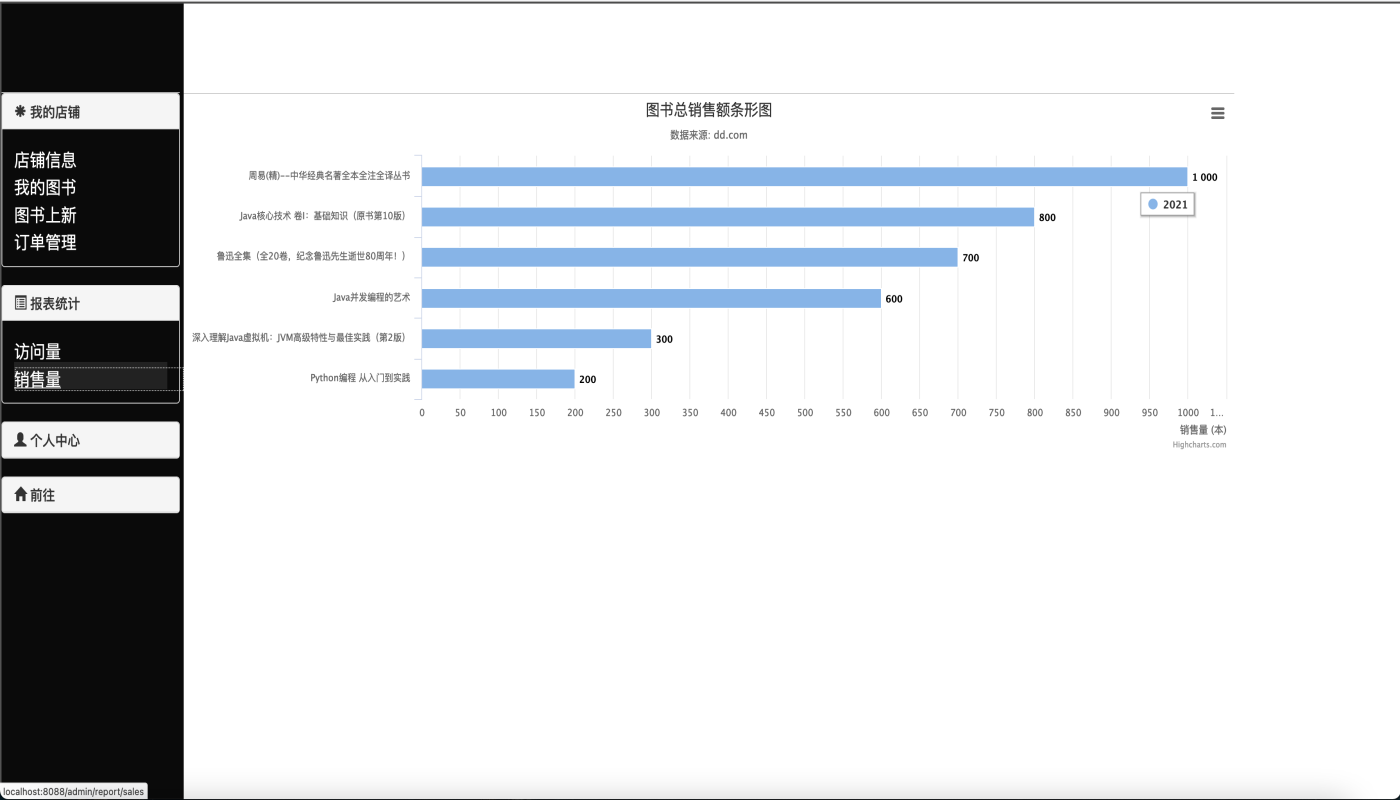
Task: Expand the 个人中心 panel
Action: pyautogui.click(x=91, y=440)
